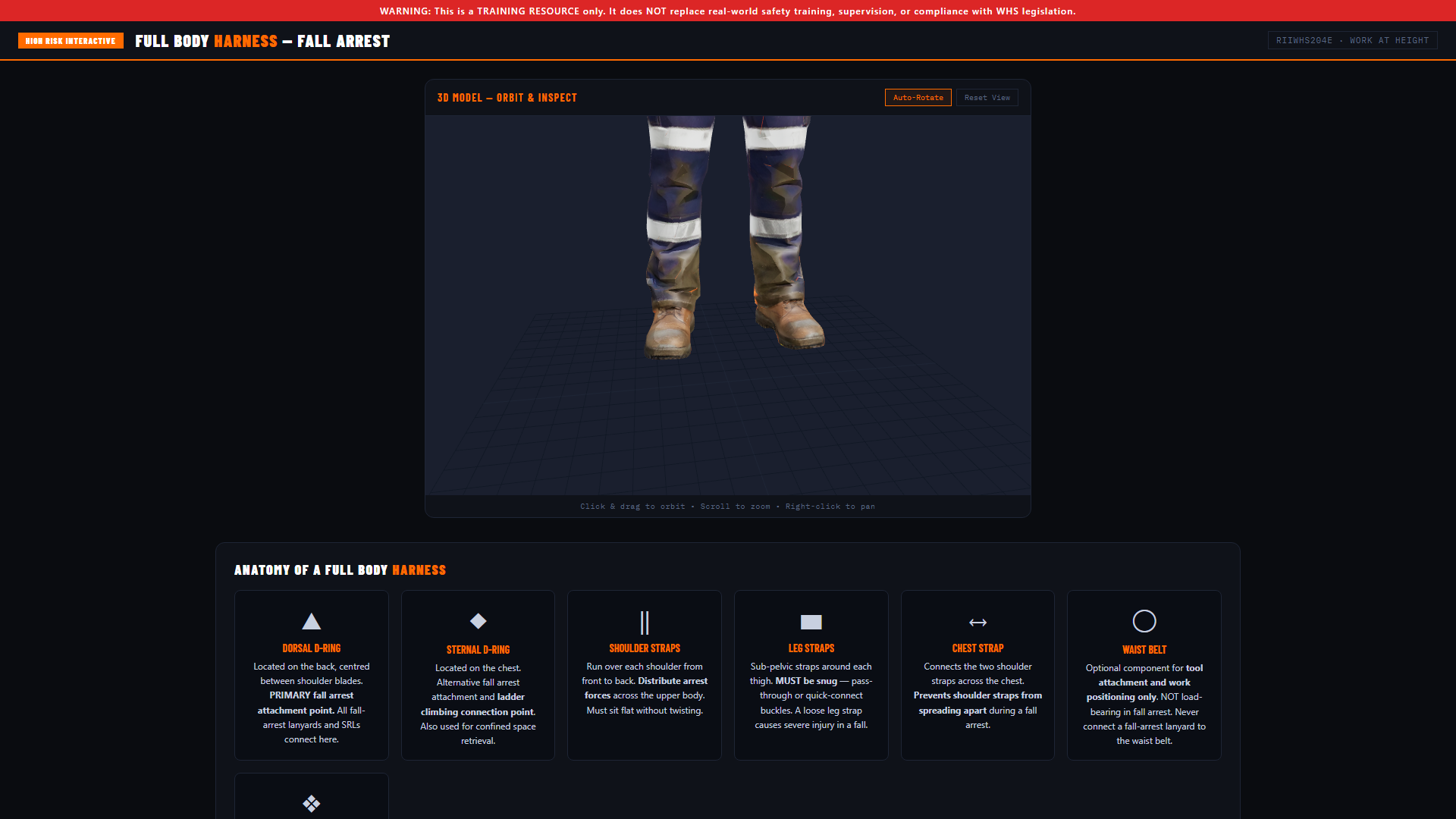
Task: Click the HIGH RISK INTERACTIVE badge
Action: [71, 41]
